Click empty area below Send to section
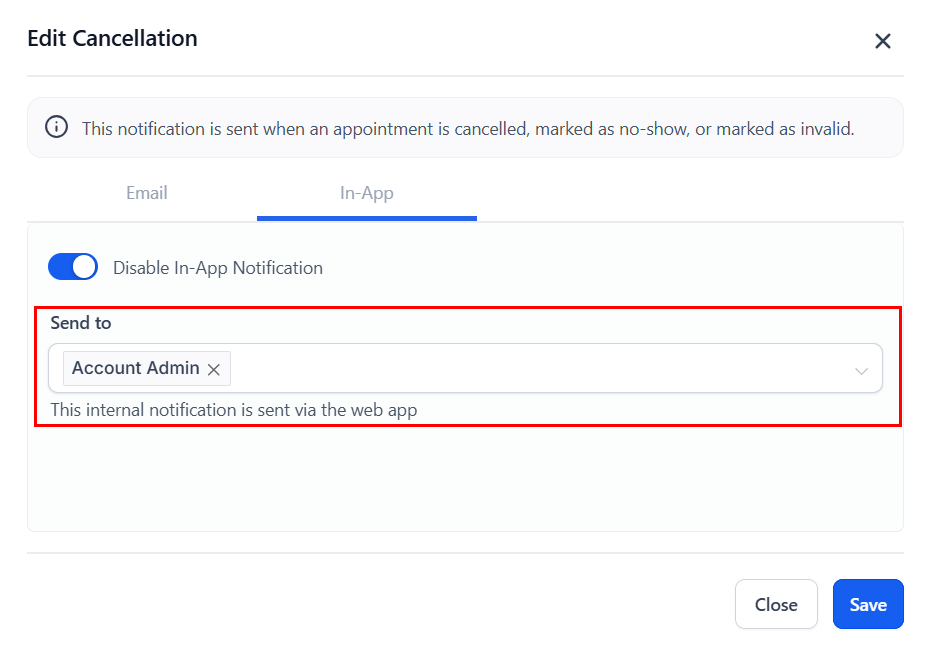The width and height of the screenshot is (929, 648). coord(464,480)
